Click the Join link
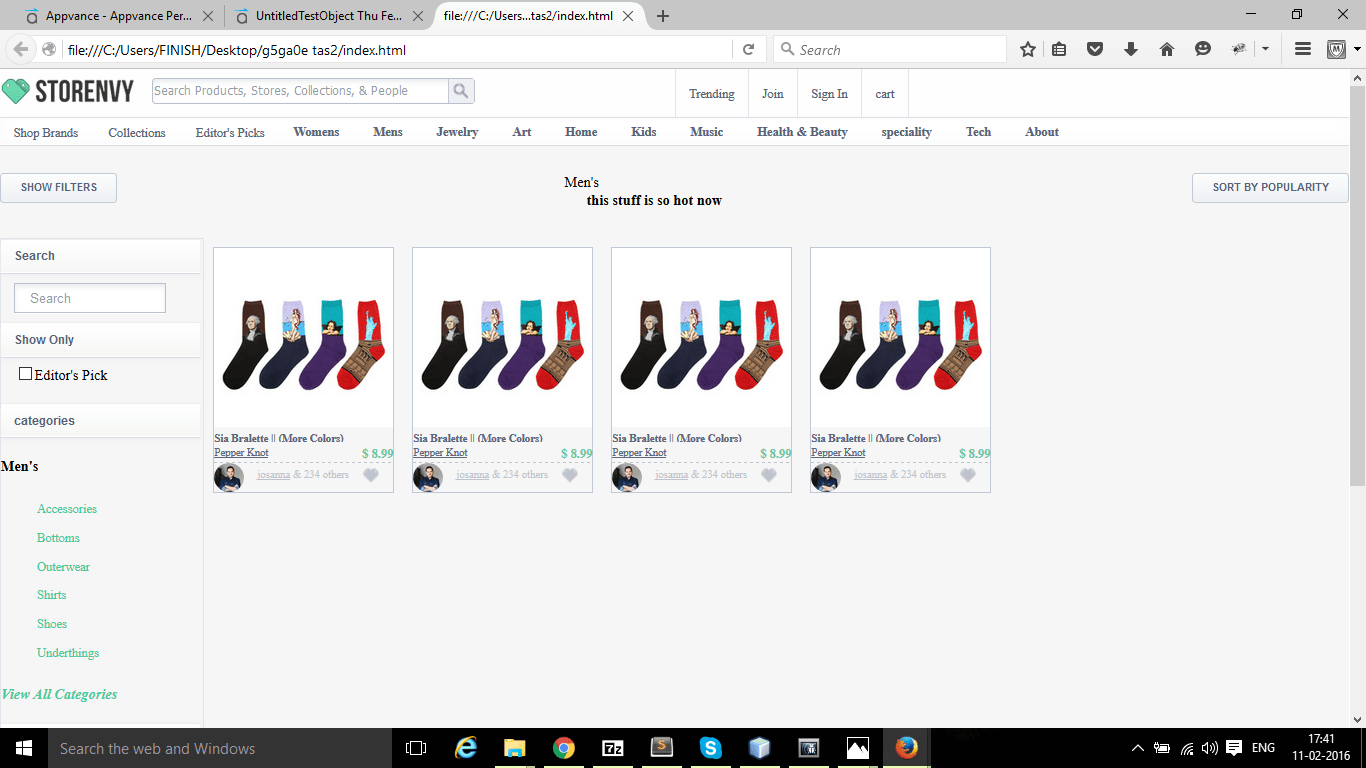Viewport: 1366px width, 768px height. [x=773, y=94]
